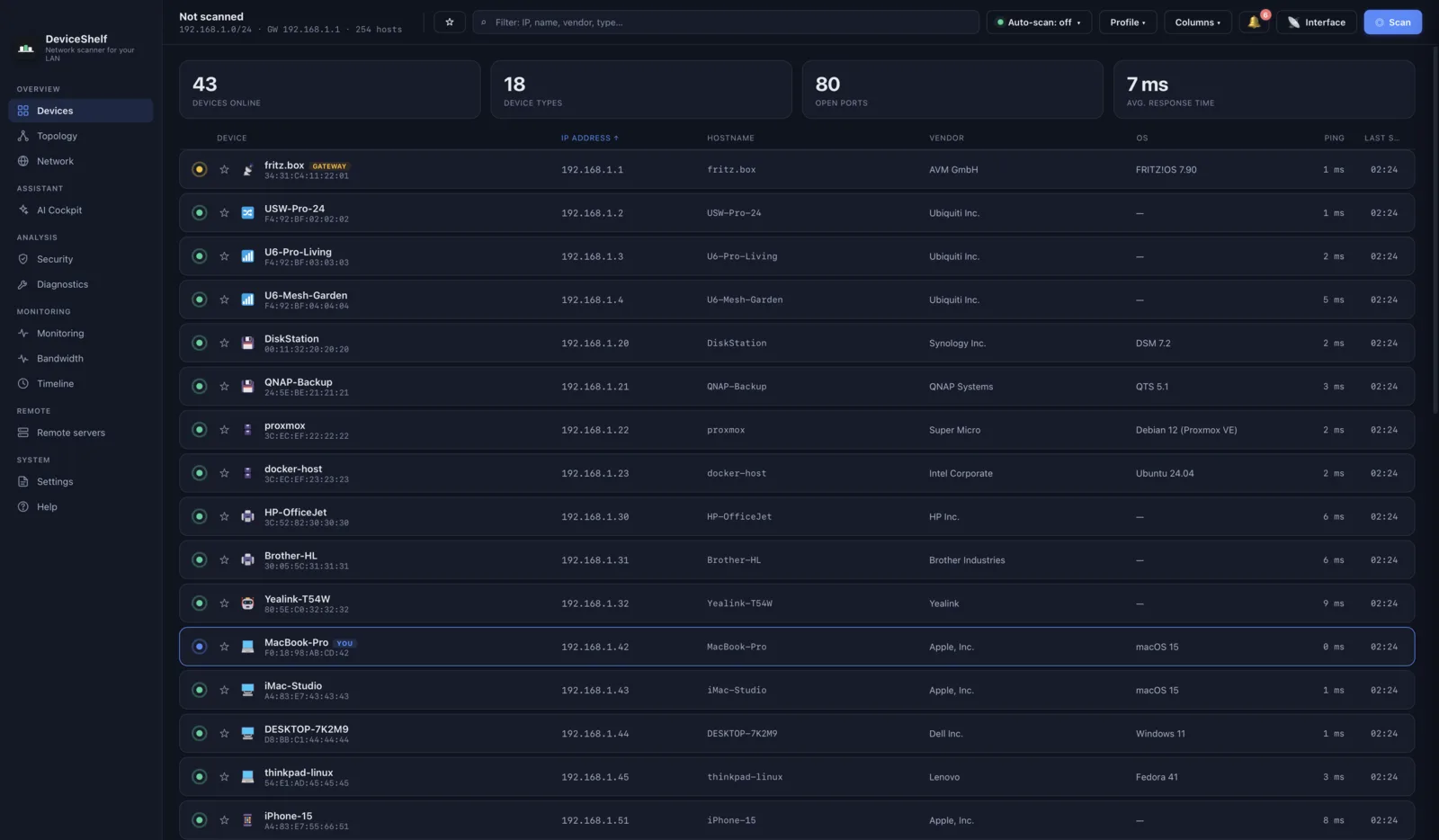Open the notifications bell
This screenshot has height=840, width=1439.
pos(1254,22)
